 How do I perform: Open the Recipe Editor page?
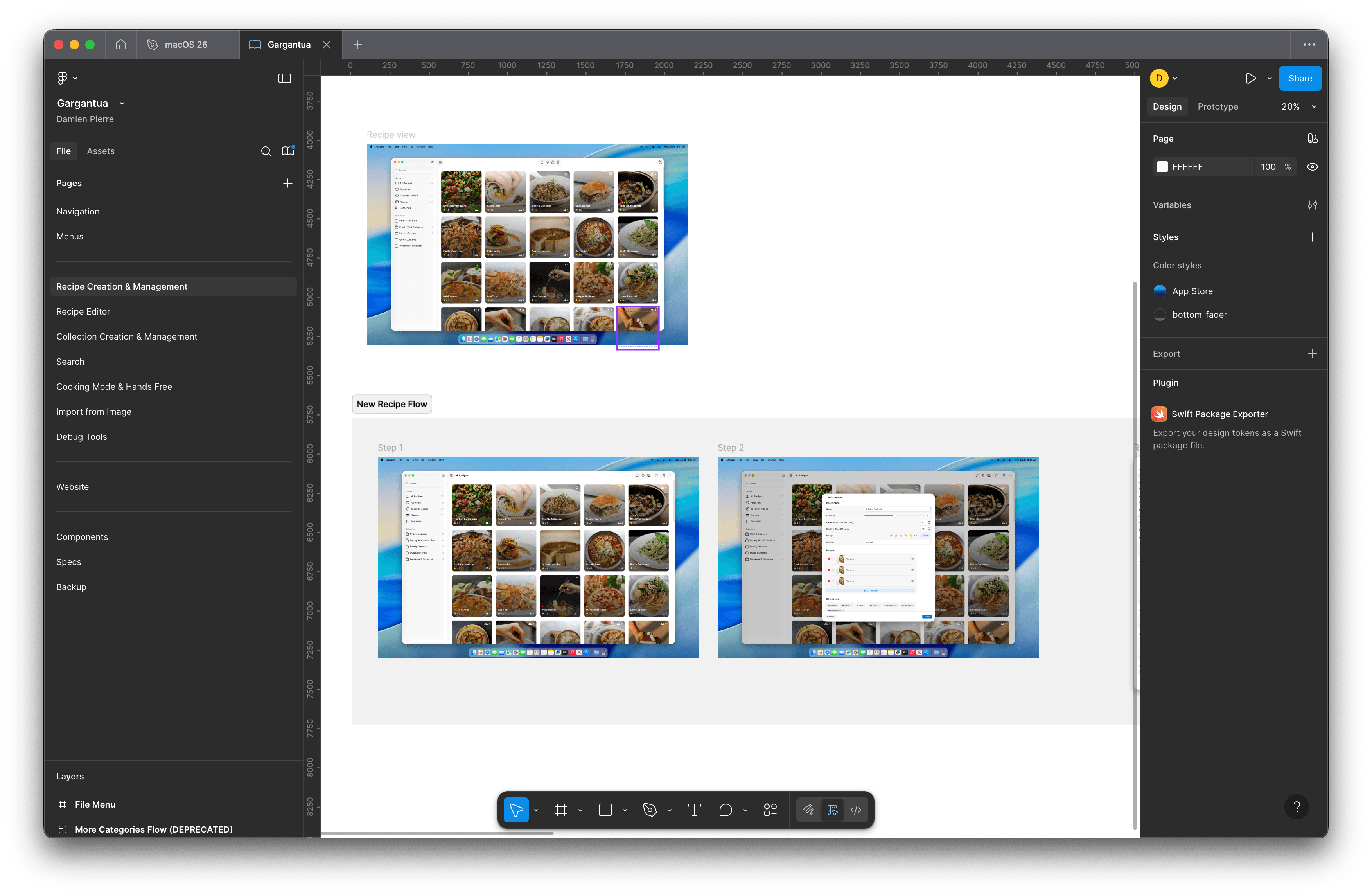coord(83,311)
